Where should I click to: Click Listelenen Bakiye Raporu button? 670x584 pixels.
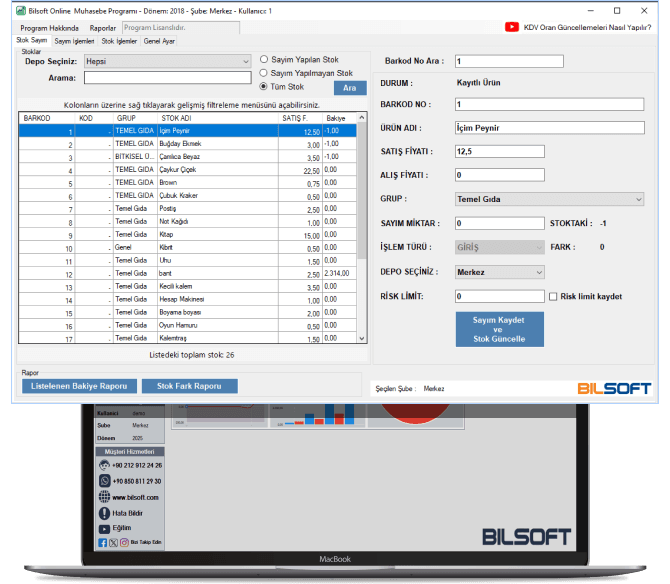[x=79, y=386]
